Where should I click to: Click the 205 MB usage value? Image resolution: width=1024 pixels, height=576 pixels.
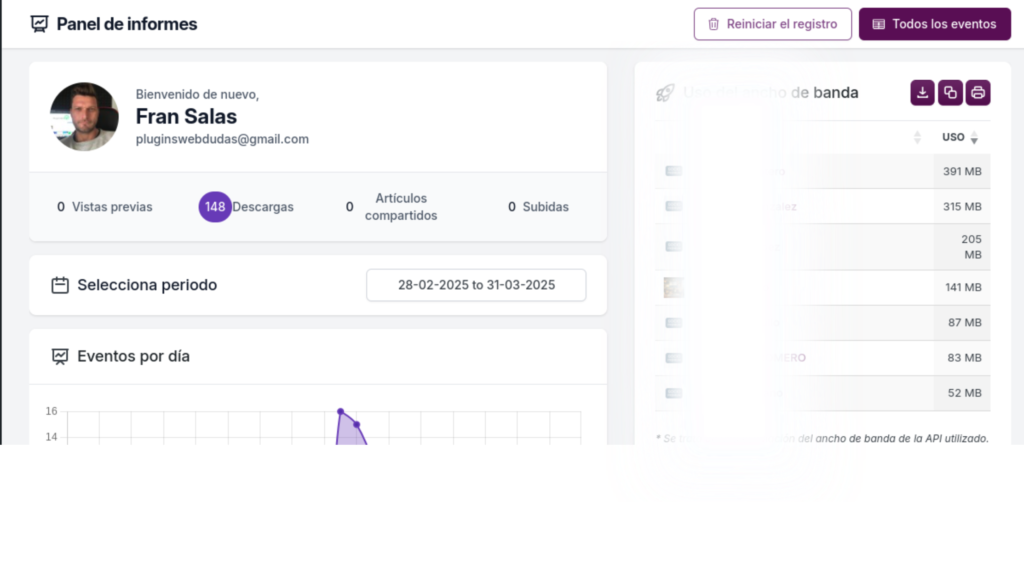pos(971,247)
